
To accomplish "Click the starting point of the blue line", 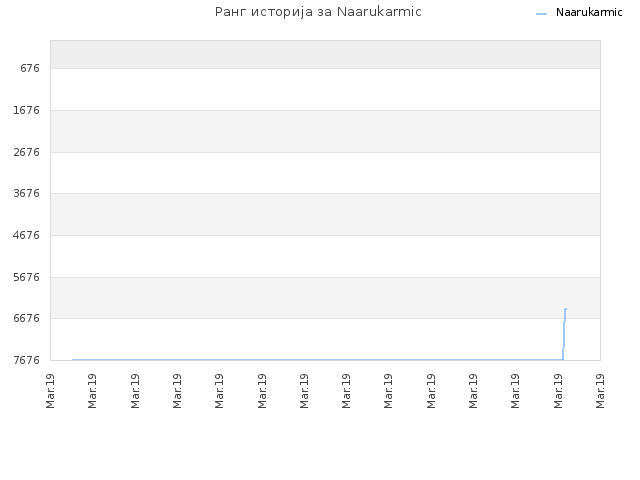I will coord(73,360).
